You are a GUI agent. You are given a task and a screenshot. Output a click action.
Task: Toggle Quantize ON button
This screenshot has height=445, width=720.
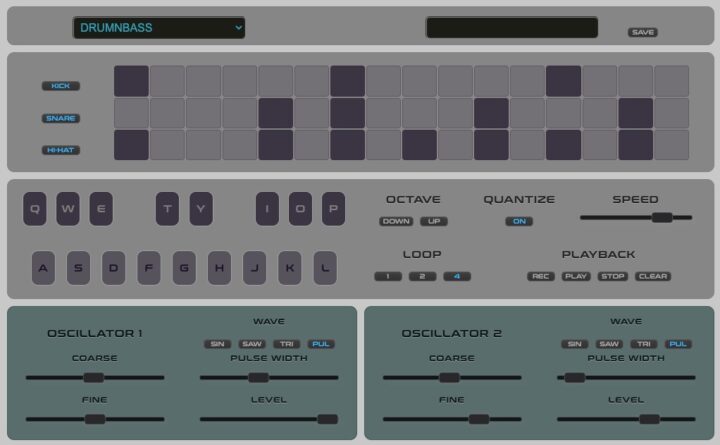coord(518,221)
